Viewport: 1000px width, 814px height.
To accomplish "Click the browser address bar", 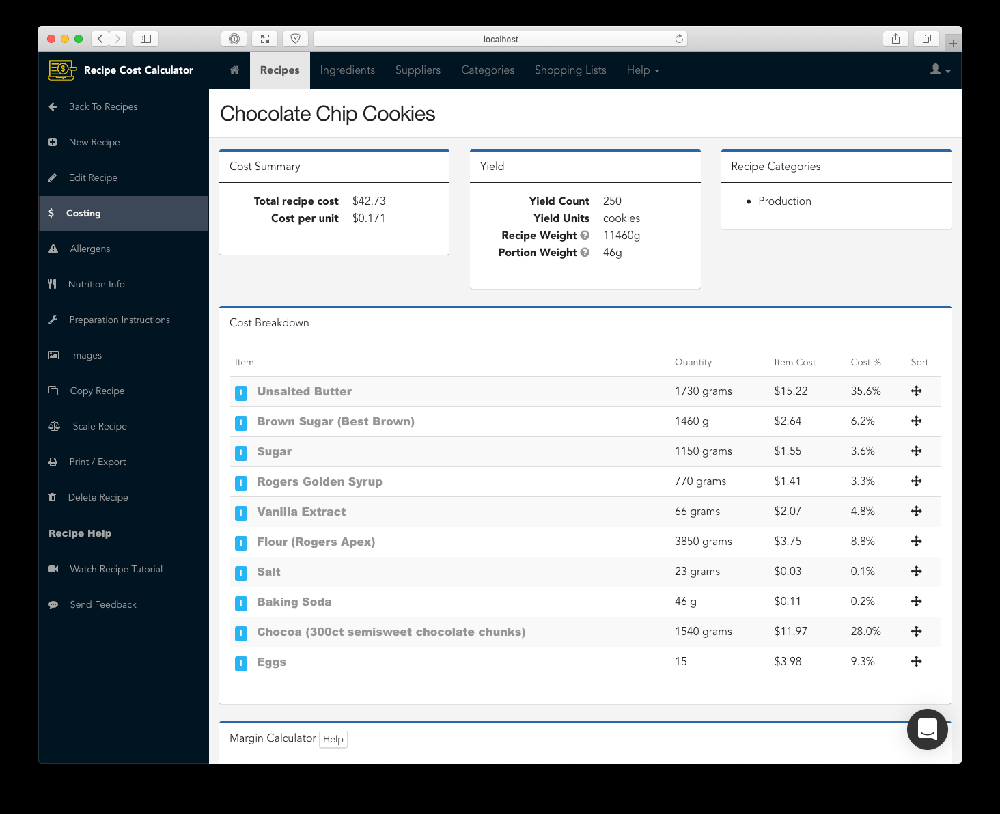I will (x=501, y=39).
